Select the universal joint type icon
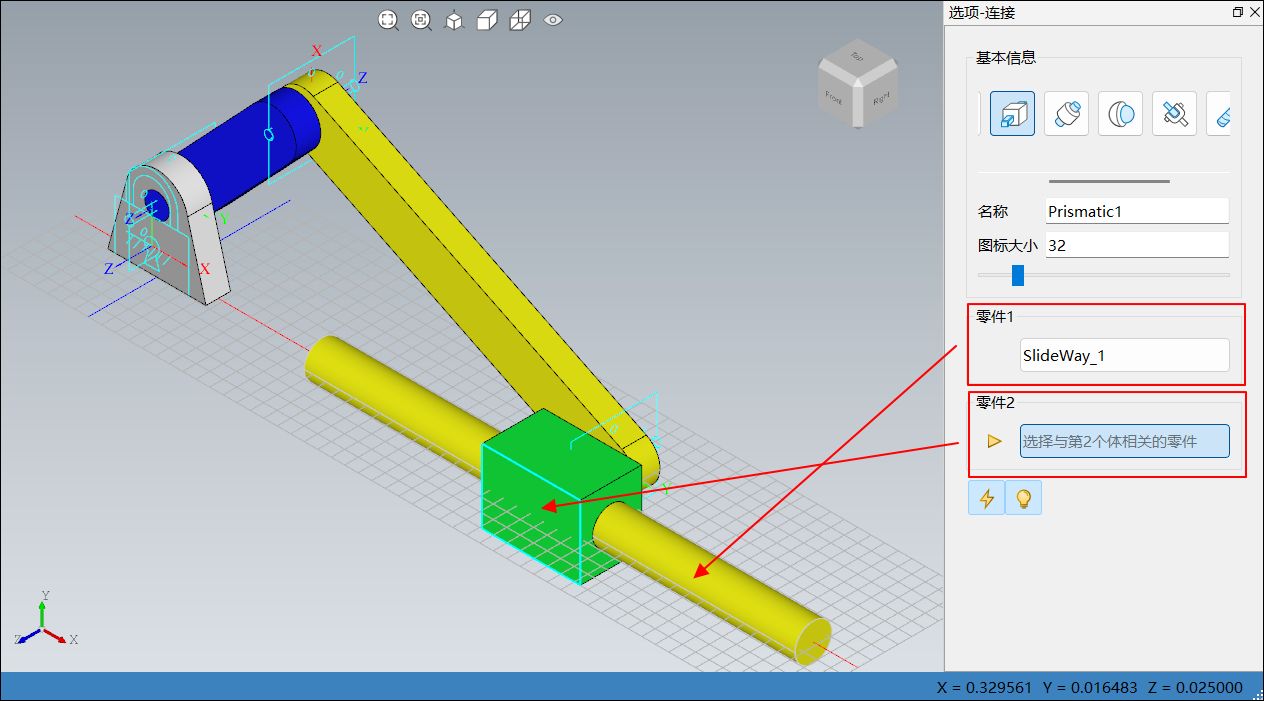Viewport: 1264px width, 701px height. click(x=1174, y=114)
